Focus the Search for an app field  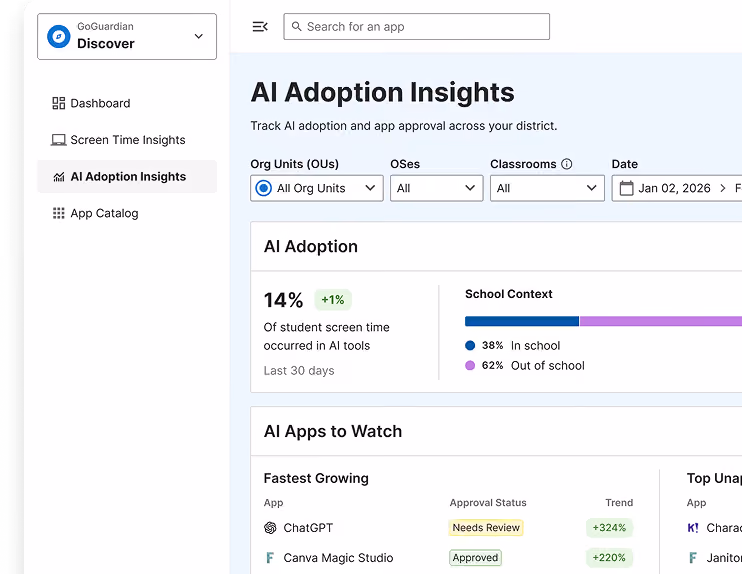tap(416, 26)
